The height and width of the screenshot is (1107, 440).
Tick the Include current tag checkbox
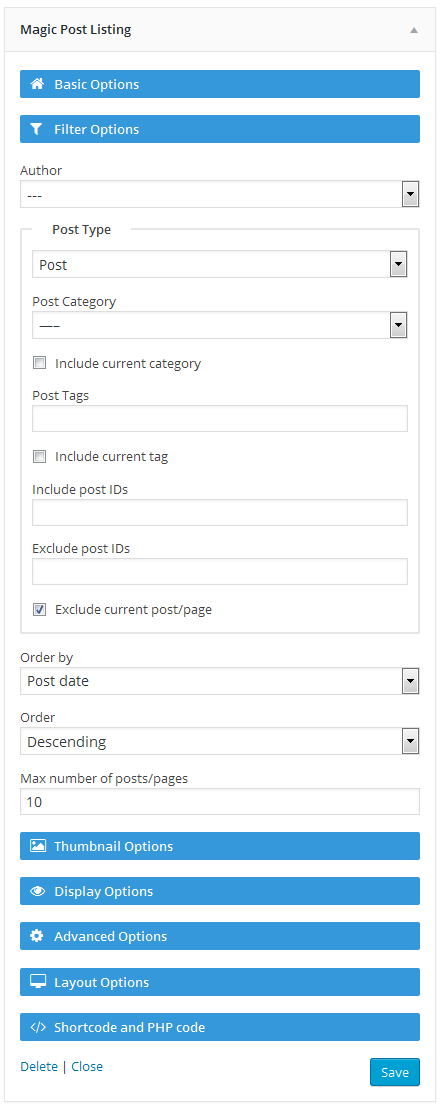pos(40,457)
